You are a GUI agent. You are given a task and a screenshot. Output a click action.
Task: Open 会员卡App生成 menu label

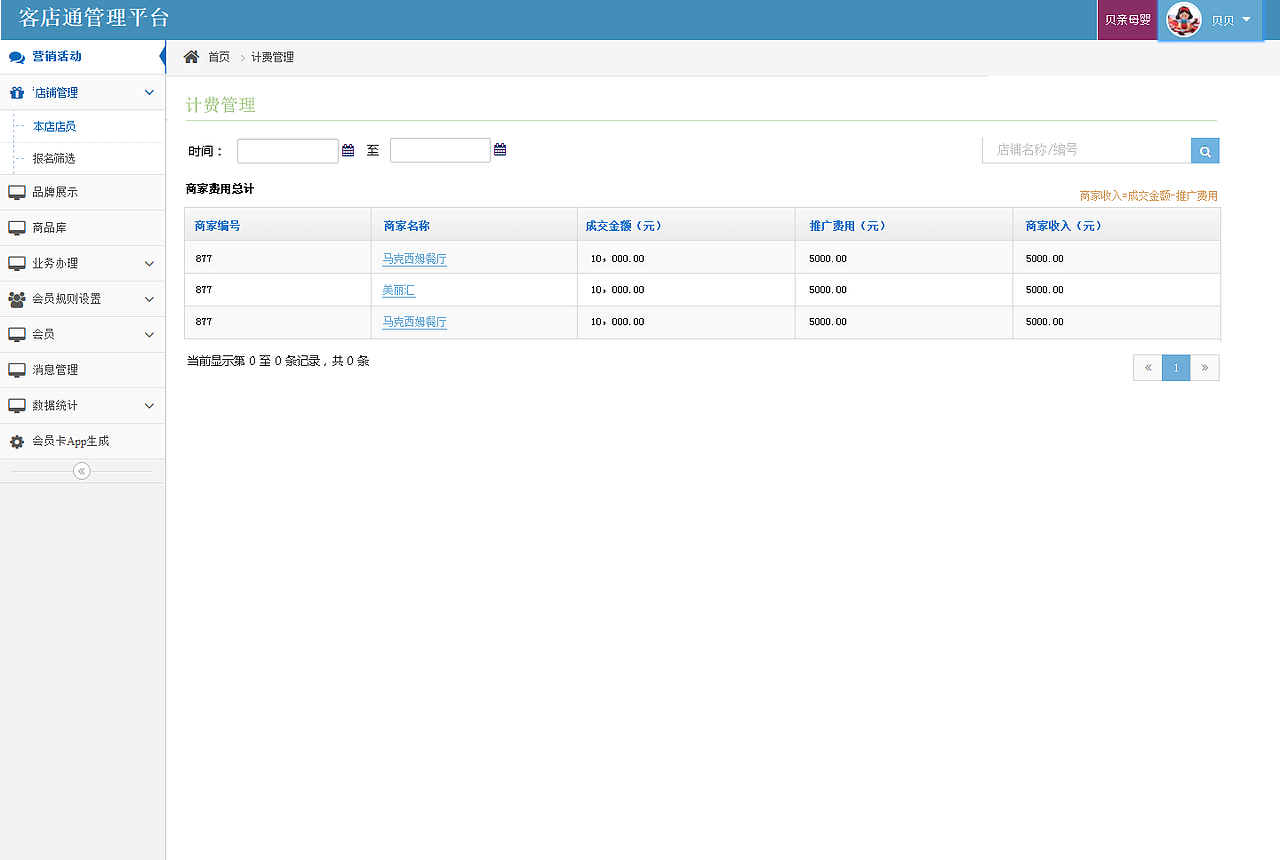pos(70,441)
